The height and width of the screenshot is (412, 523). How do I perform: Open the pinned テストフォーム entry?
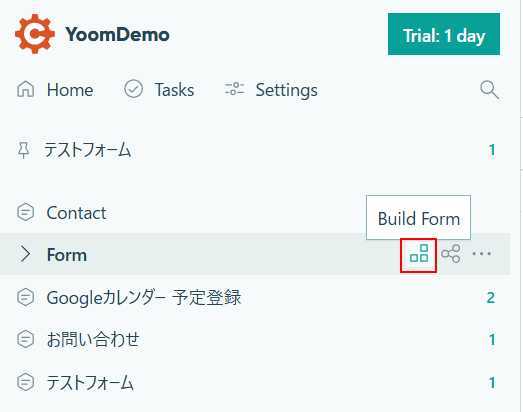pyautogui.click(x=255, y=150)
